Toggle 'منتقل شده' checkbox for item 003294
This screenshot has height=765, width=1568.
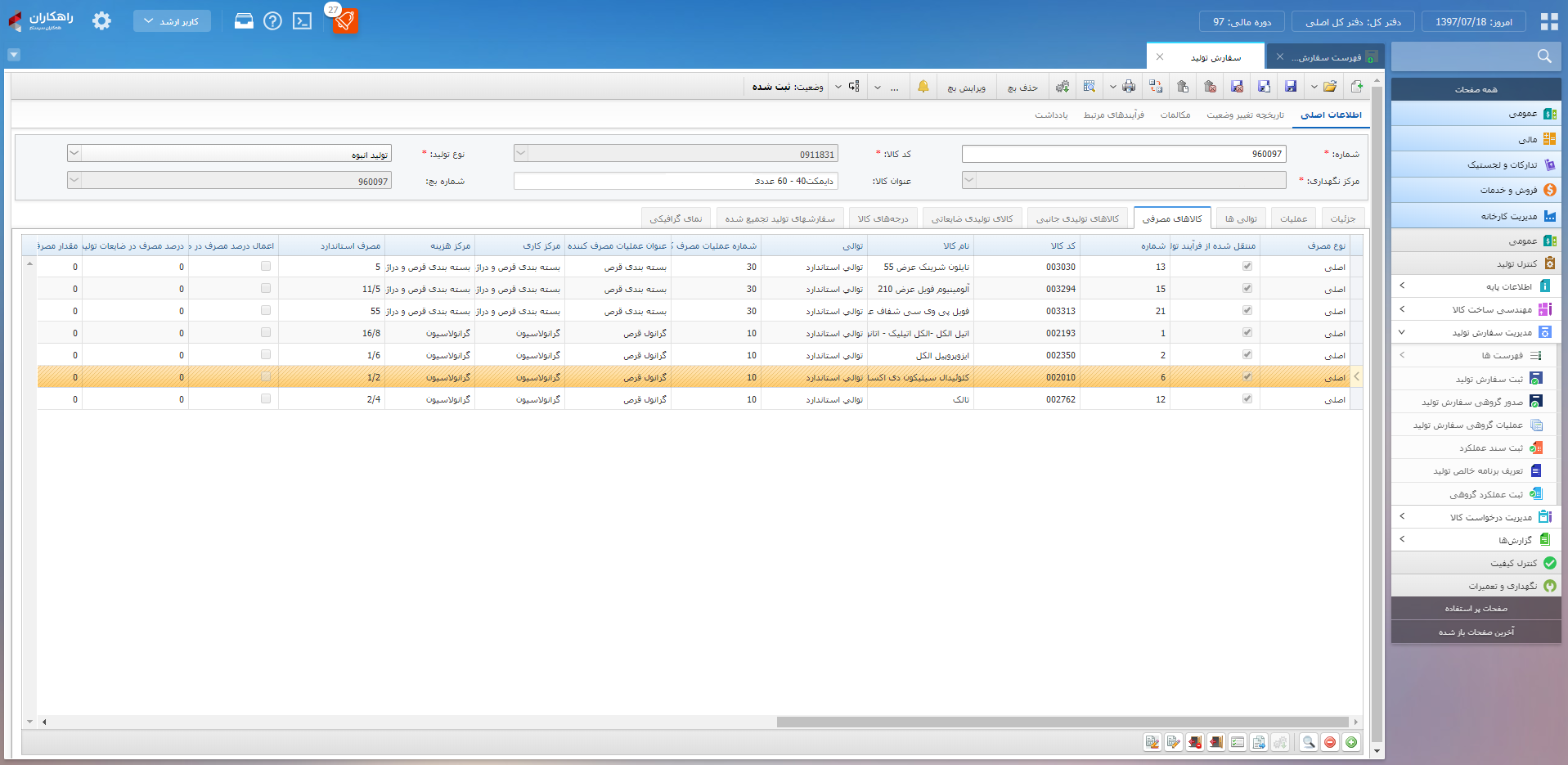(1247, 289)
